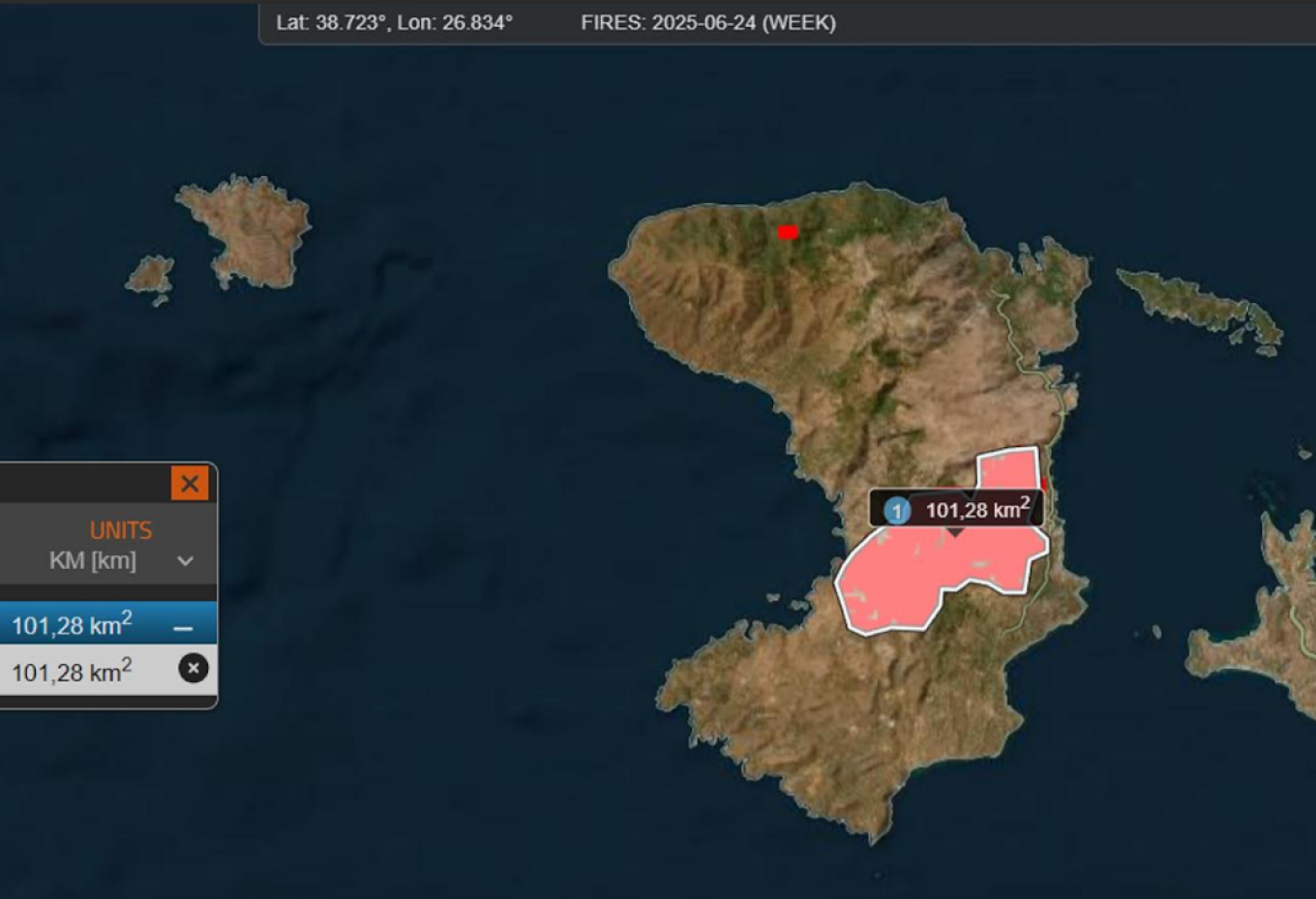Close the measurement panel with orange X

(190, 483)
